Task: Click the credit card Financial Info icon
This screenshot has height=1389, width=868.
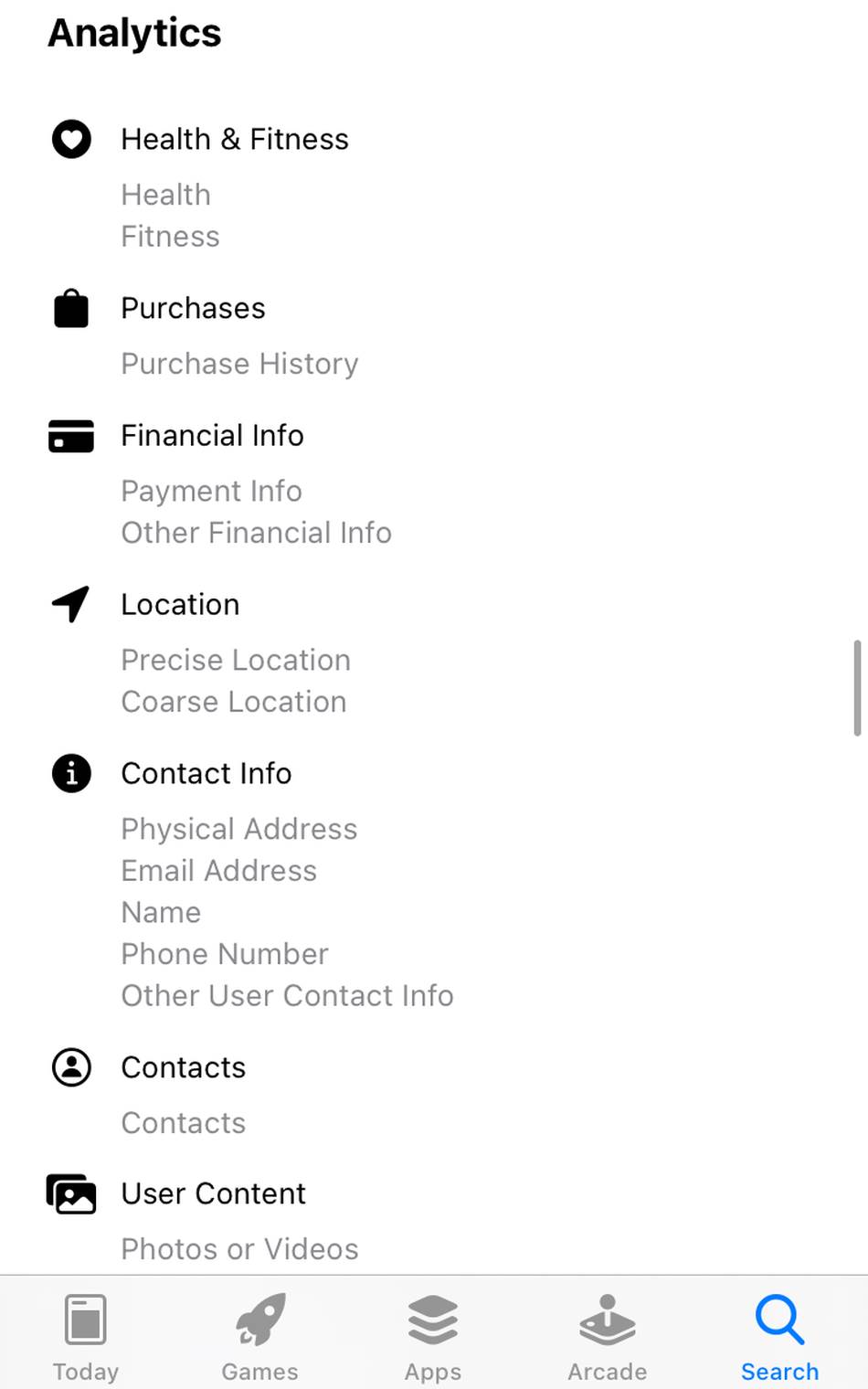Action: [71, 436]
